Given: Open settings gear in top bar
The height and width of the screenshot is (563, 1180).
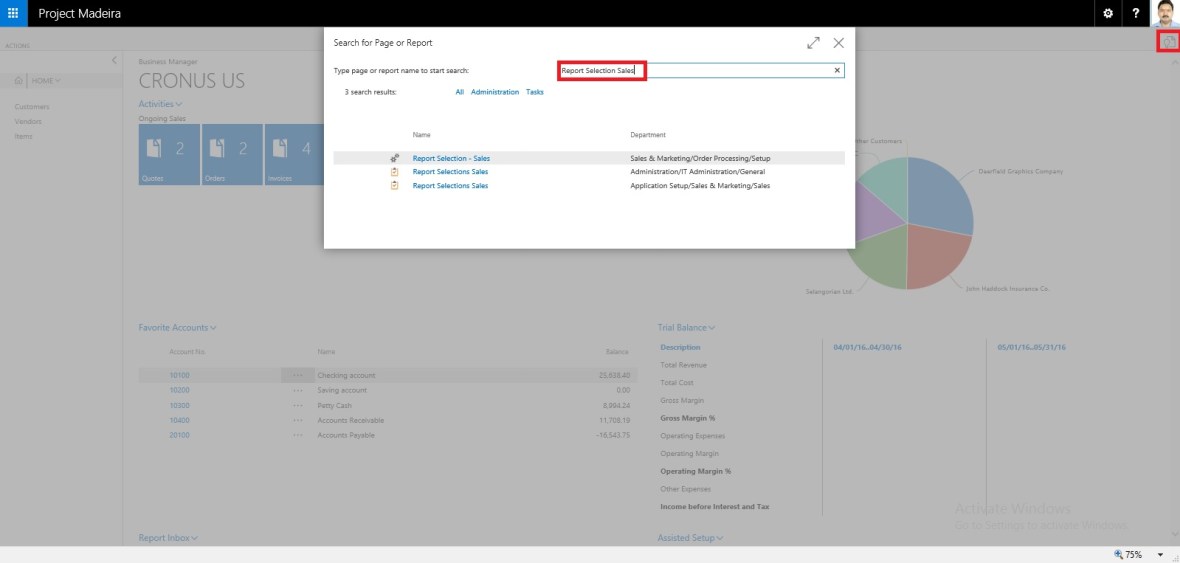Looking at the screenshot, I should coord(1107,13).
